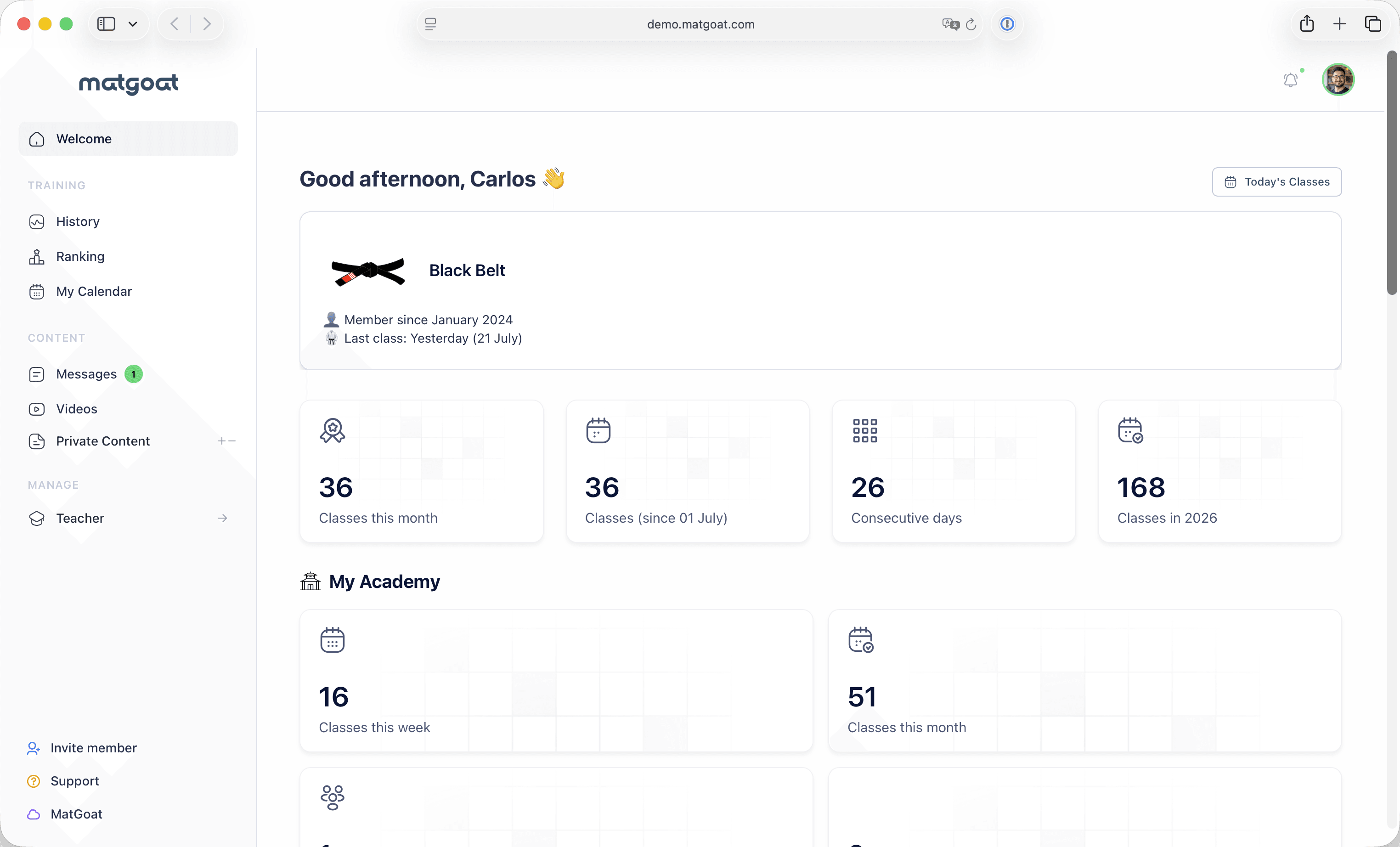The height and width of the screenshot is (847, 1400).
Task: Open the 1Password extension icon
Action: click(x=1007, y=24)
